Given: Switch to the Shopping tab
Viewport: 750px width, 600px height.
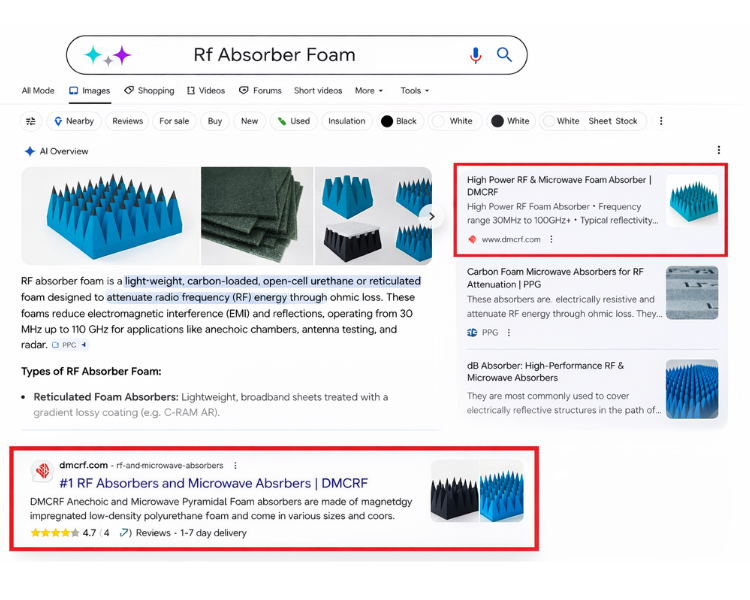Looking at the screenshot, I should click(x=149, y=91).
